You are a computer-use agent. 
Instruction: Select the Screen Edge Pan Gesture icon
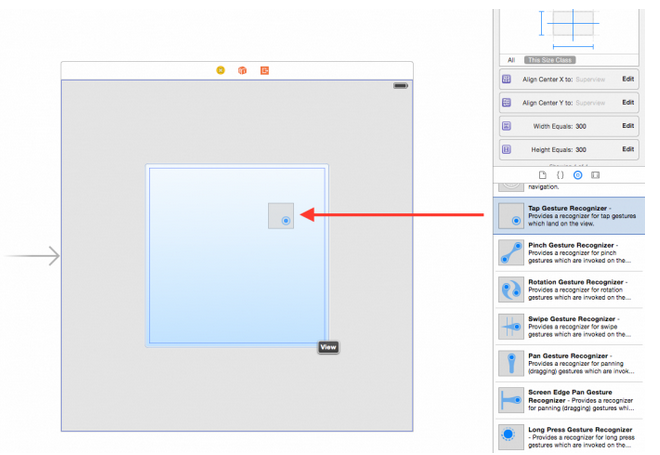point(511,400)
